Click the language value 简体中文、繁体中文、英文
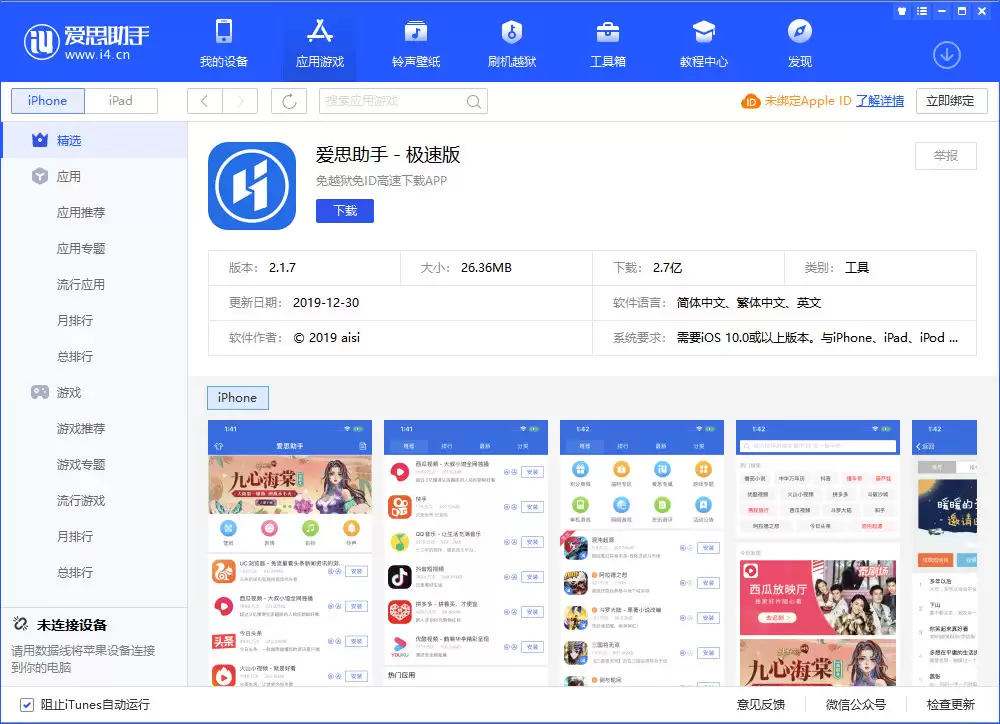This screenshot has height=724, width=1000. click(x=749, y=302)
